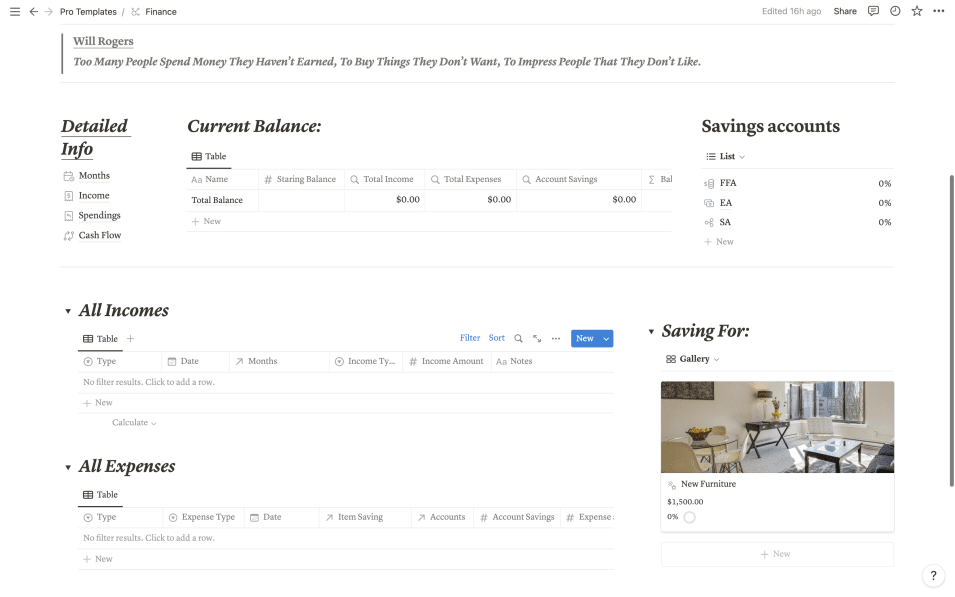
Task: Add New row in All Expenses table
Action: pyautogui.click(x=345, y=559)
